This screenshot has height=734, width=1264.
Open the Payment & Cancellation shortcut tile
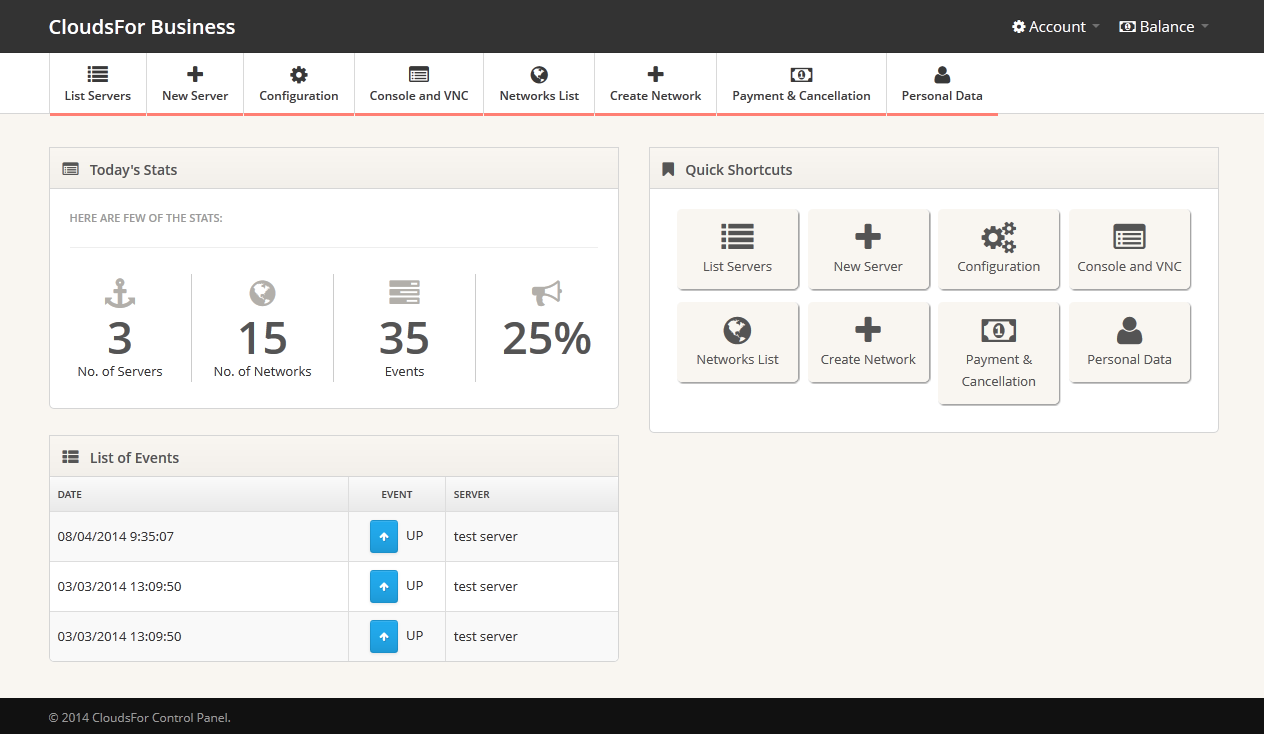(x=998, y=353)
